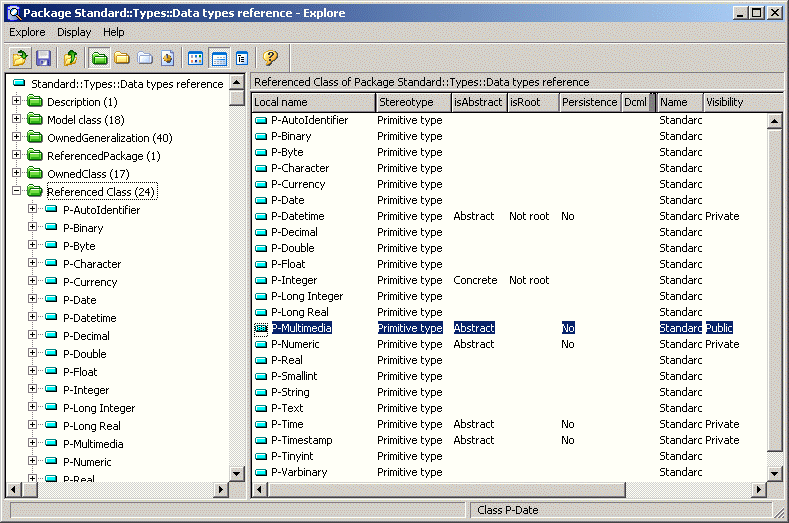Toggle the green folder filter button

coord(98,58)
